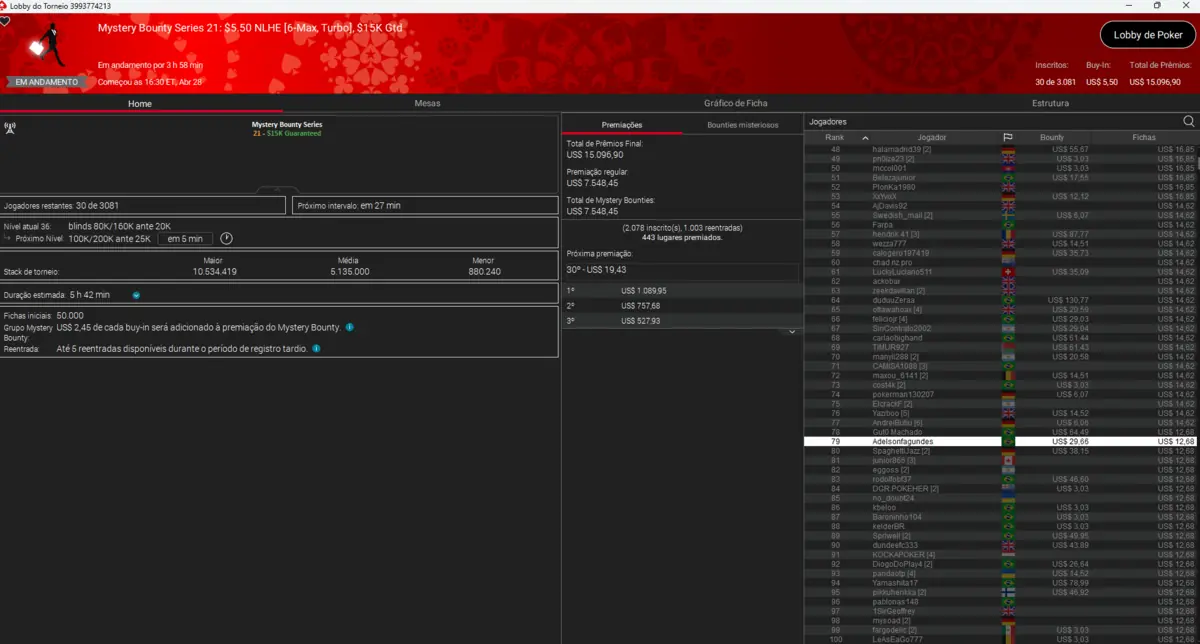Expand the prize payouts list chevron
The width and height of the screenshot is (1200, 644).
(x=791, y=331)
